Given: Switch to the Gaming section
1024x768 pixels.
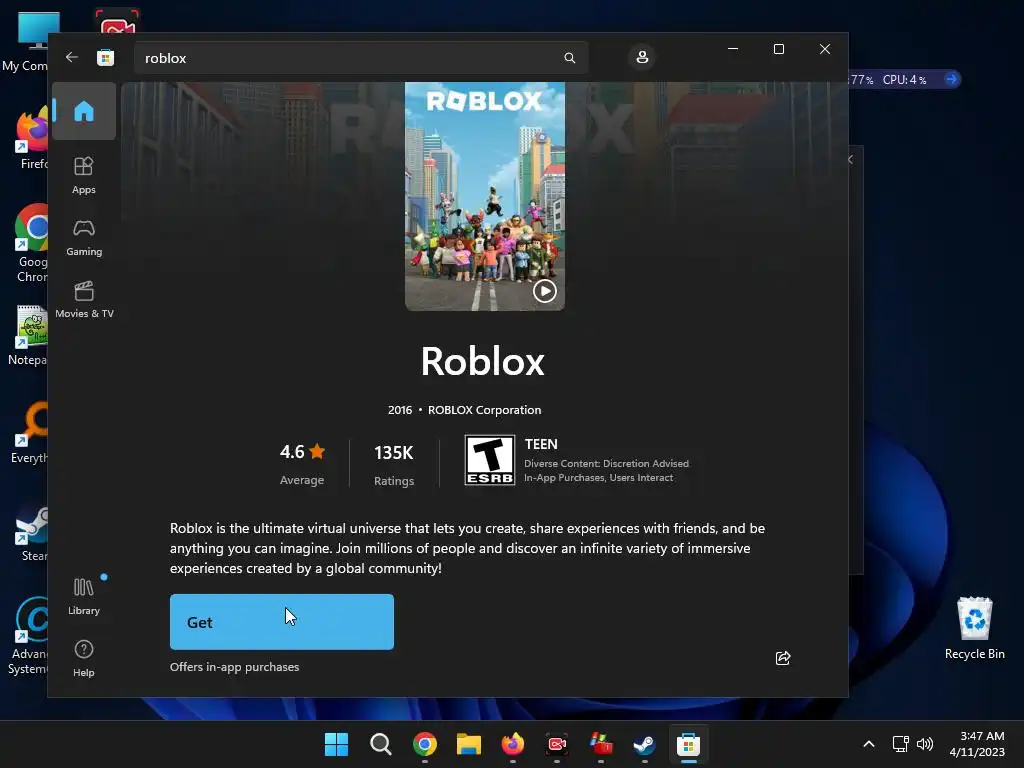Looking at the screenshot, I should tap(84, 238).
